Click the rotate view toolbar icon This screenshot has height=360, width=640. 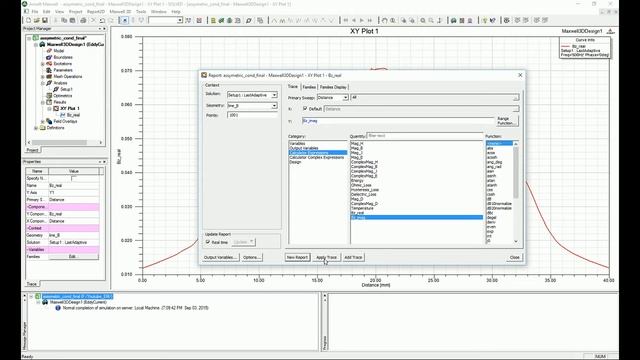coord(384,20)
